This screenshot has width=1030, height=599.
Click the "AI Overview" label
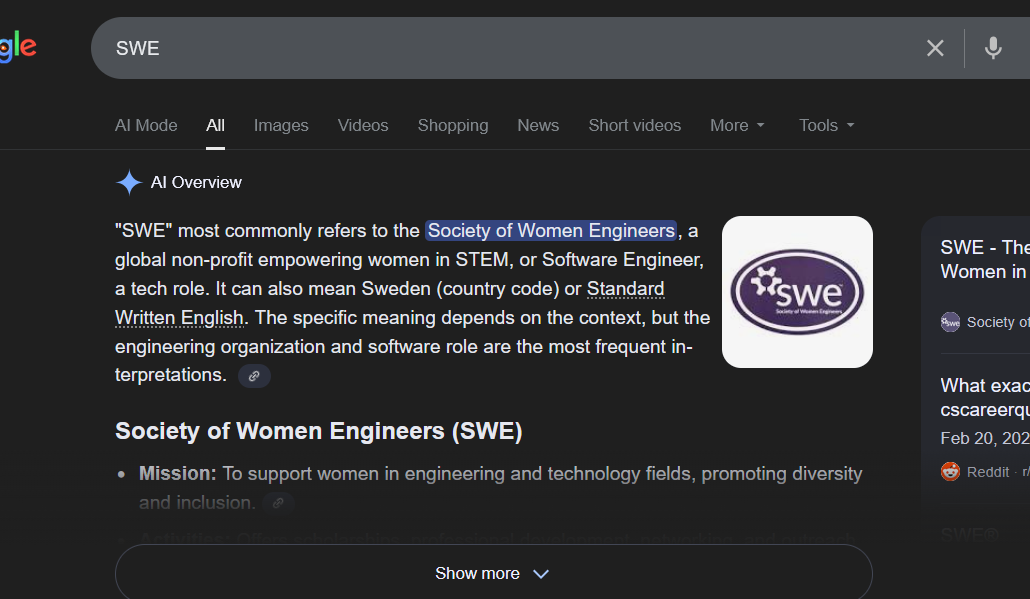(x=196, y=183)
